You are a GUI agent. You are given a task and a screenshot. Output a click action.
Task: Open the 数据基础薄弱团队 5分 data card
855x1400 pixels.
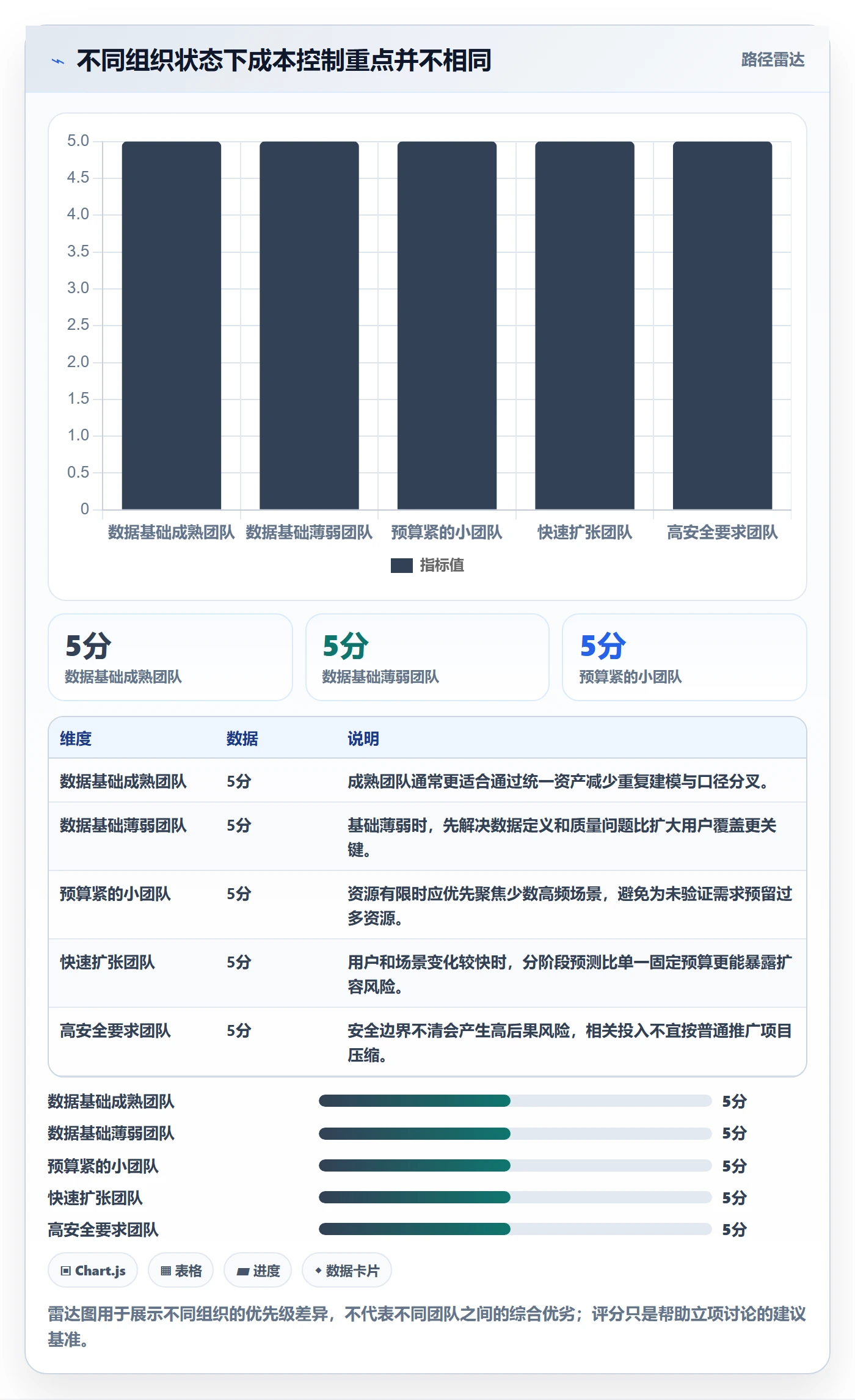click(x=428, y=657)
